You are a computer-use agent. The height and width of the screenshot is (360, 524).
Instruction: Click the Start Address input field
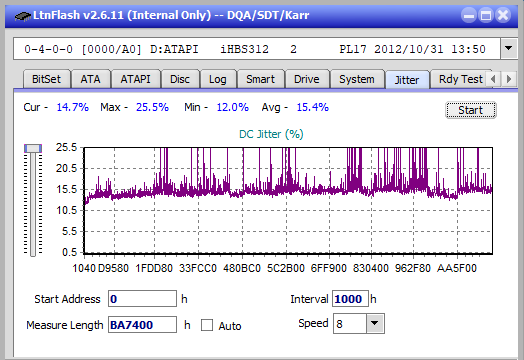(142, 298)
